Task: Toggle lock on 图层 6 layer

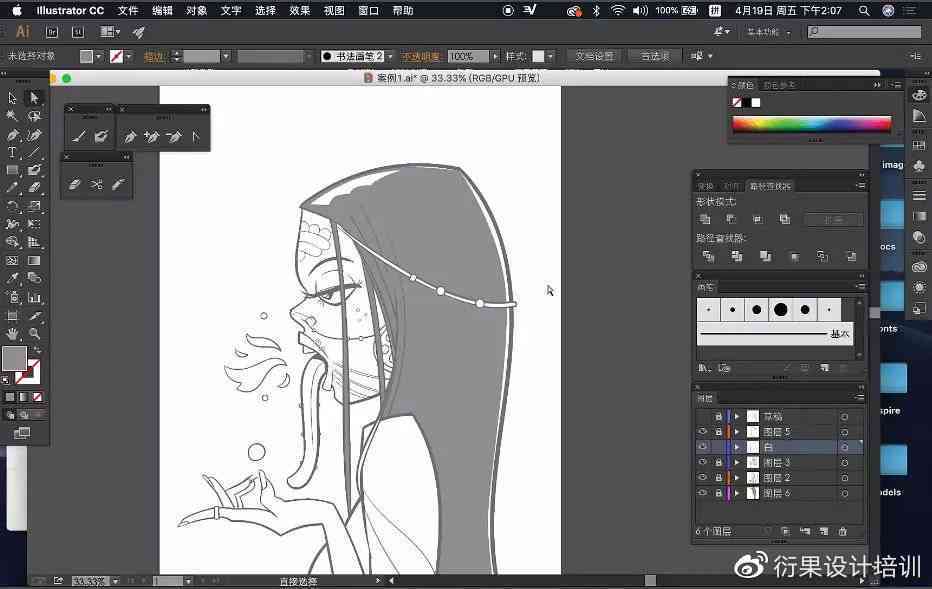Action: pos(718,493)
